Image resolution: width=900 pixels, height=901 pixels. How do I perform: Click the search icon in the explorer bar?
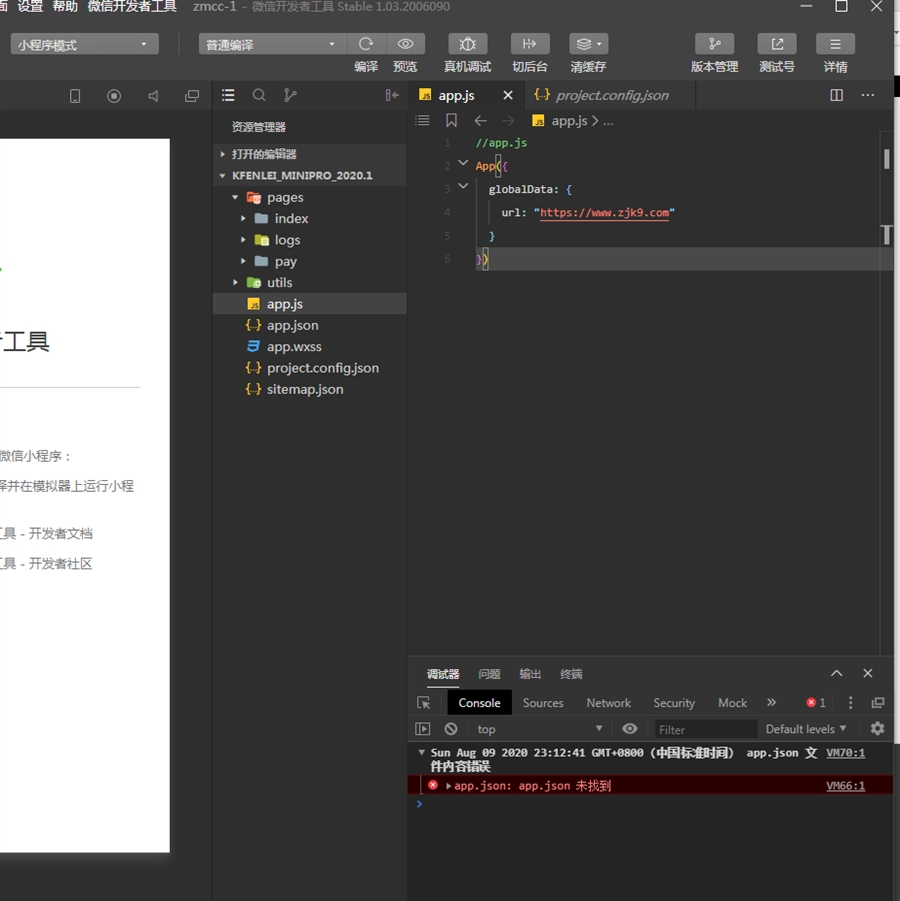pyautogui.click(x=259, y=95)
